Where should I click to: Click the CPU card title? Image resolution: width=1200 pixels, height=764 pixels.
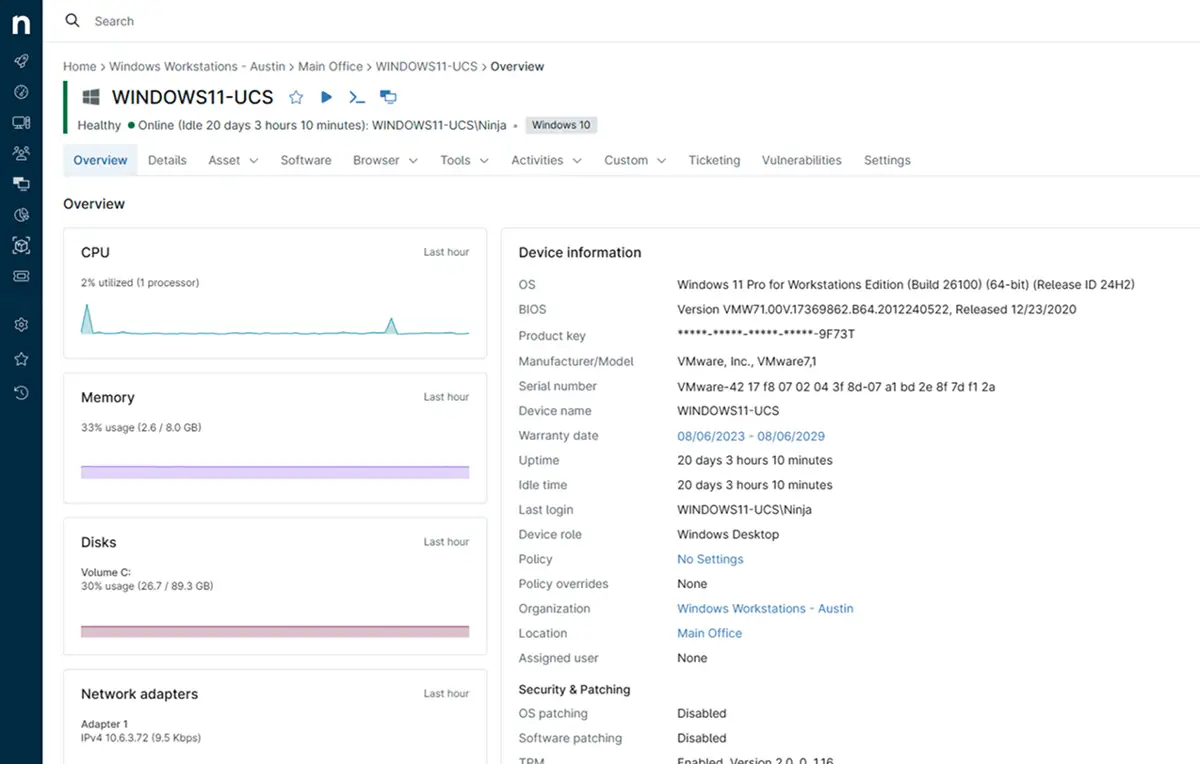tap(95, 252)
